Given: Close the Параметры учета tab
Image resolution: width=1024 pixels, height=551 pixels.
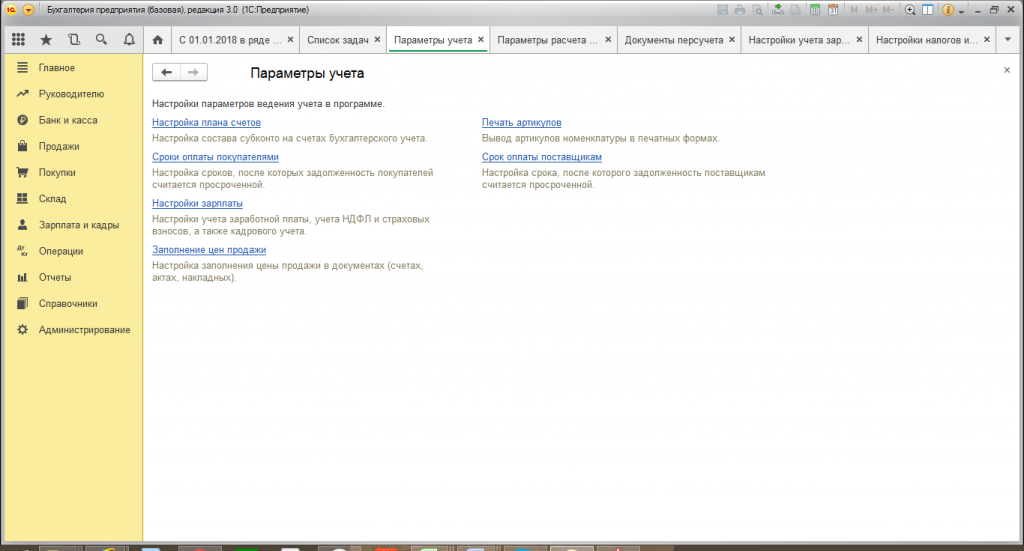Looking at the screenshot, I should pyautogui.click(x=481, y=40).
